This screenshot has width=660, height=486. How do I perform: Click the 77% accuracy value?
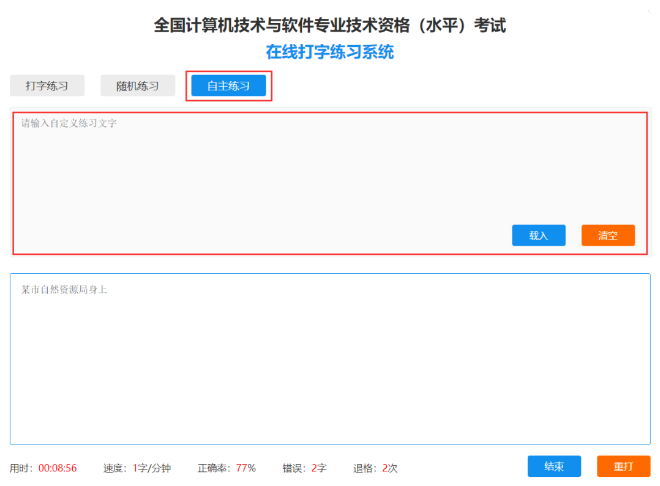(x=246, y=468)
